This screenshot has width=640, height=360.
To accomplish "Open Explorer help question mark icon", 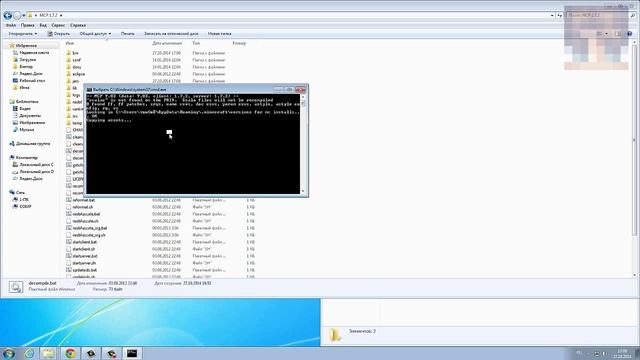I will (x=629, y=34).
